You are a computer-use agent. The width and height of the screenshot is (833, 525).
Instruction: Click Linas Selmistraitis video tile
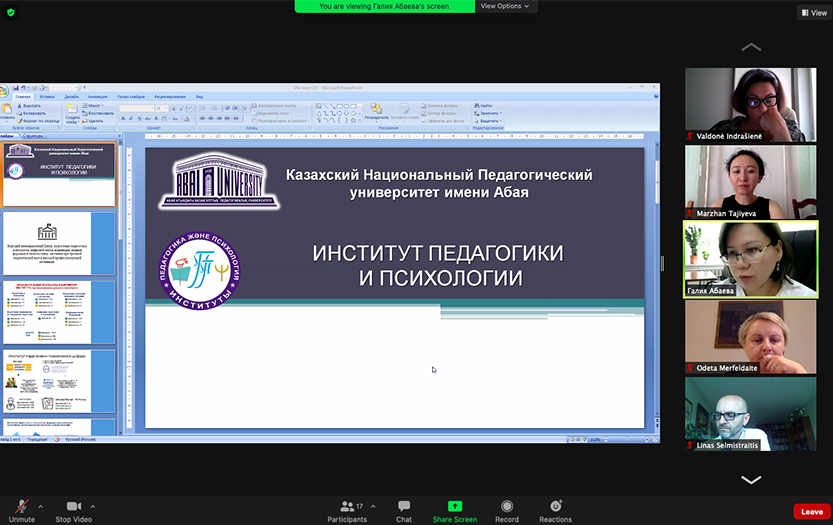750,414
